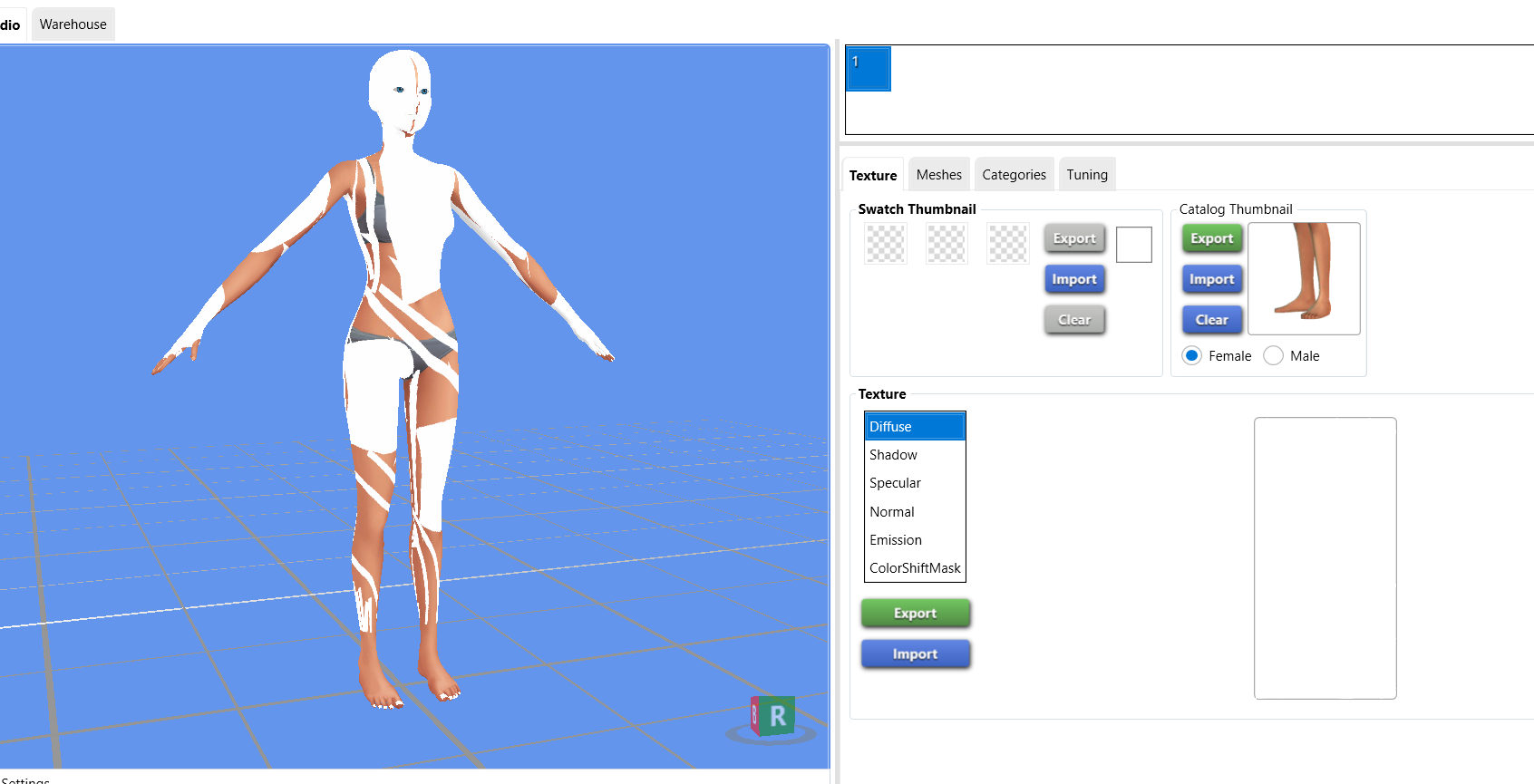Click the Import button below texture list

(x=916, y=654)
